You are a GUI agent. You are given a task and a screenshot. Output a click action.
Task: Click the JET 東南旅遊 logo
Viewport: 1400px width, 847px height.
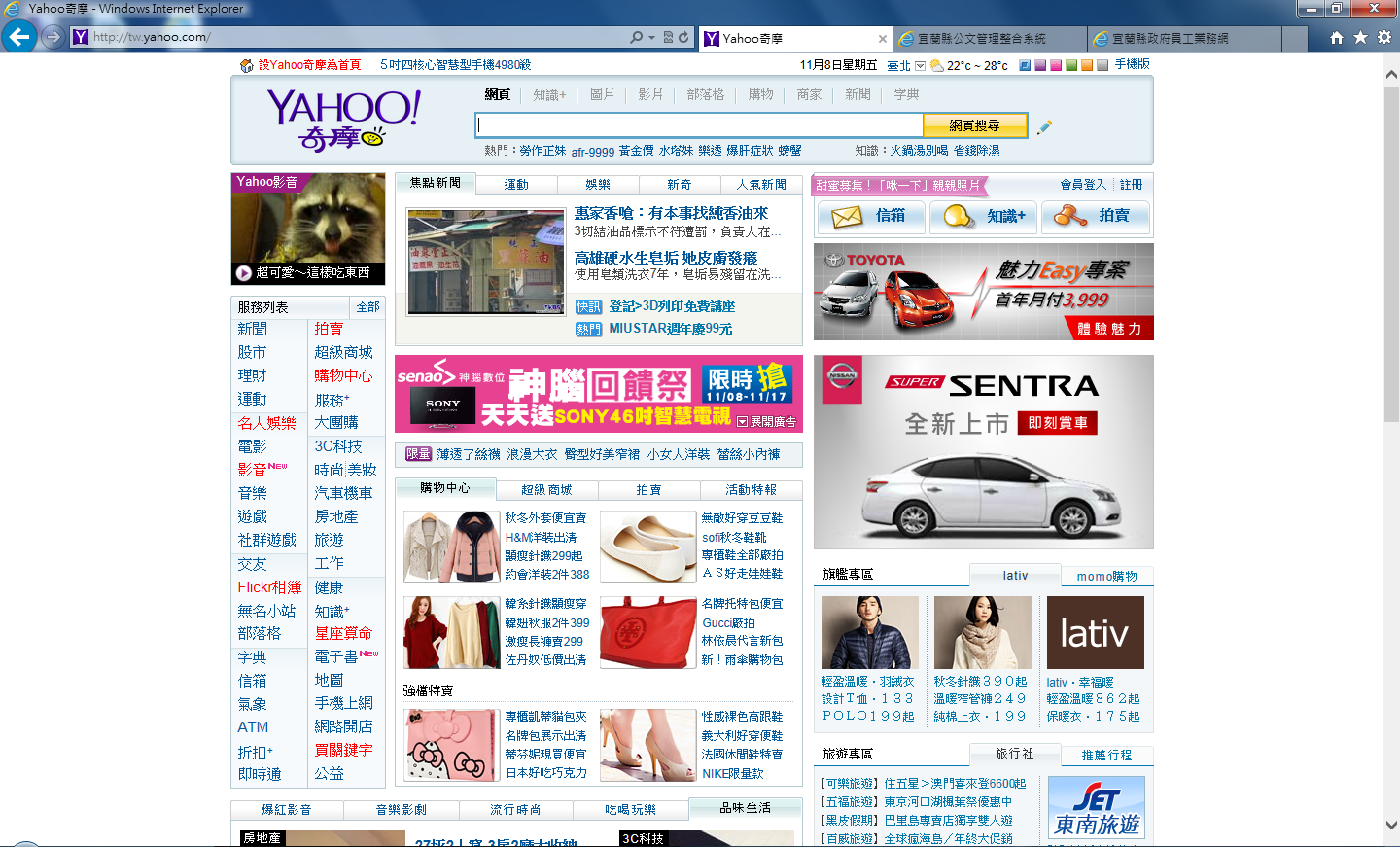pyautogui.click(x=1097, y=808)
